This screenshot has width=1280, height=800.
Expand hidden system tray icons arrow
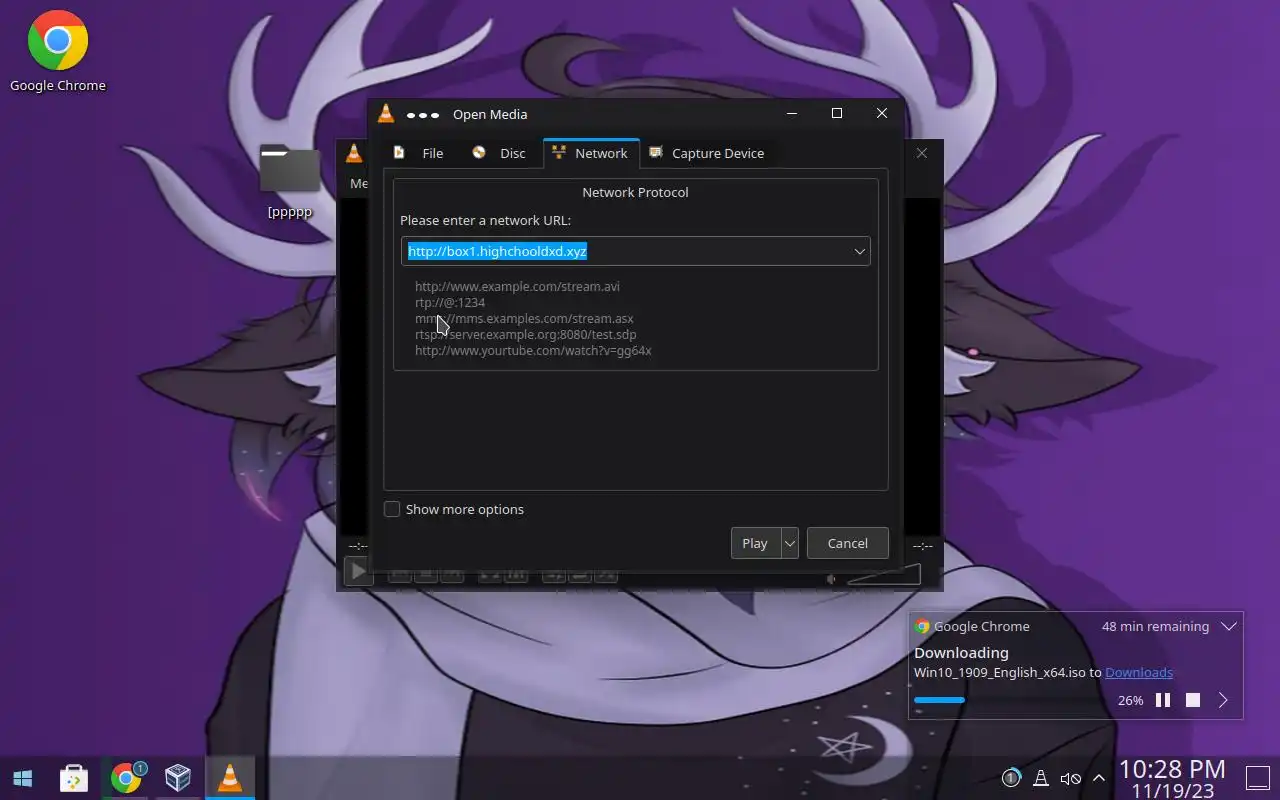(x=1099, y=778)
